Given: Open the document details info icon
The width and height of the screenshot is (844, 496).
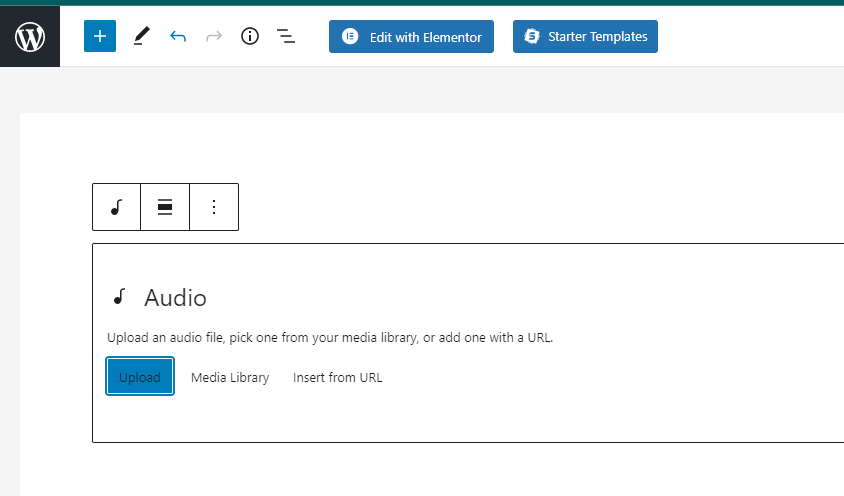Looking at the screenshot, I should point(250,36).
